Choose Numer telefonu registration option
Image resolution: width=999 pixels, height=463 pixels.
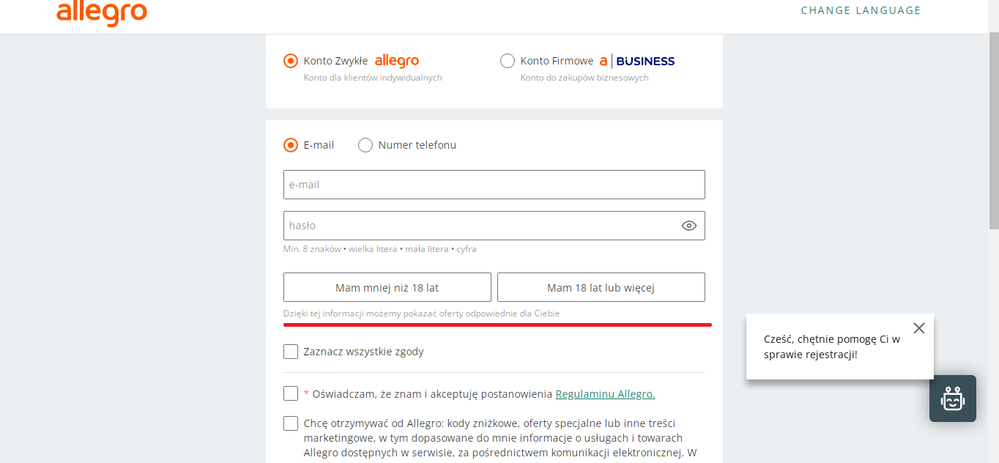365,145
